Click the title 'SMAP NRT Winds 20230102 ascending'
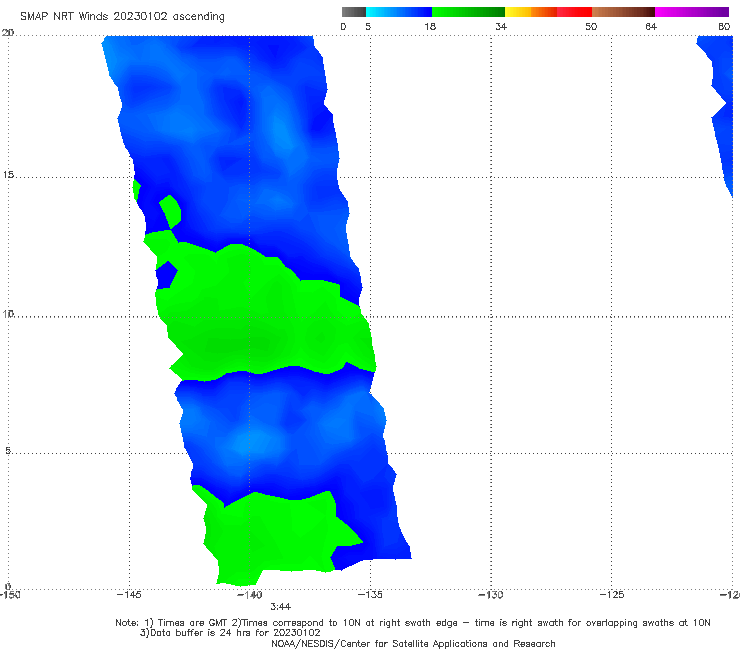Viewport: 740px width, 650px height. click(x=122, y=16)
